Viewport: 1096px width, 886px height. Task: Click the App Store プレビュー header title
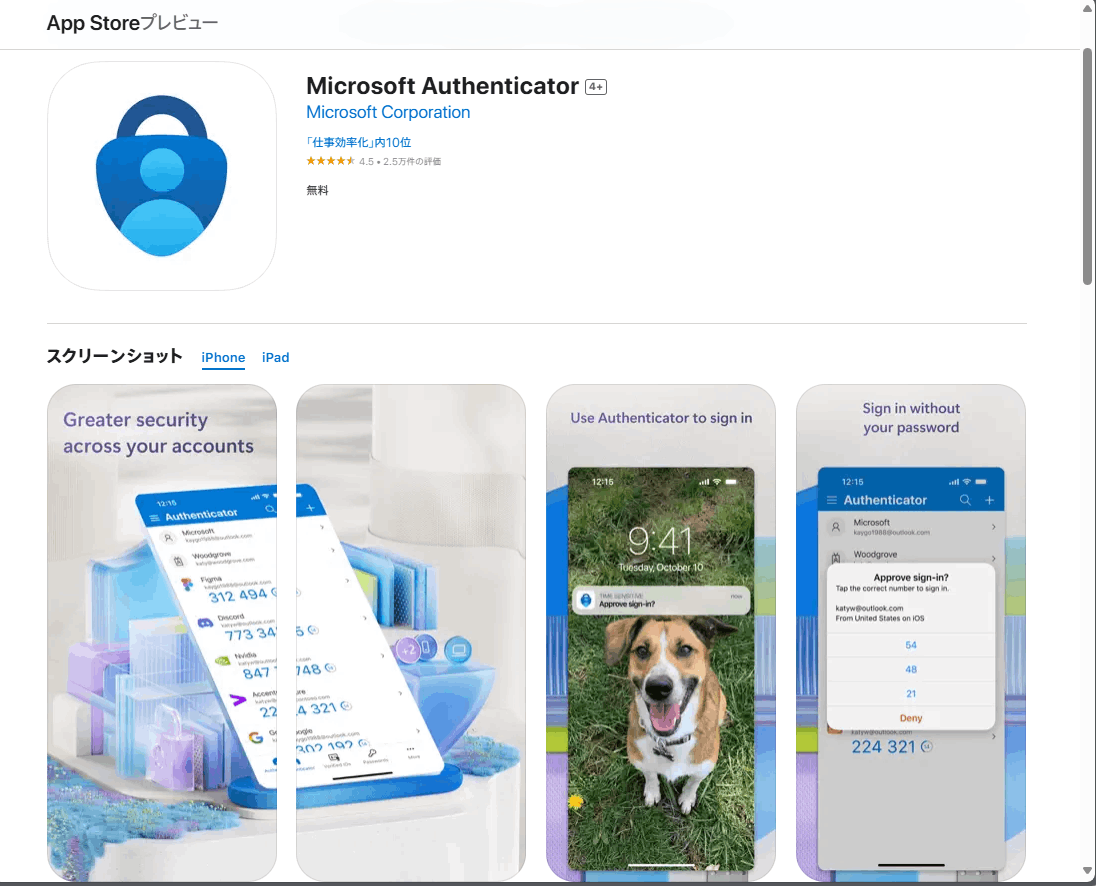(x=132, y=23)
